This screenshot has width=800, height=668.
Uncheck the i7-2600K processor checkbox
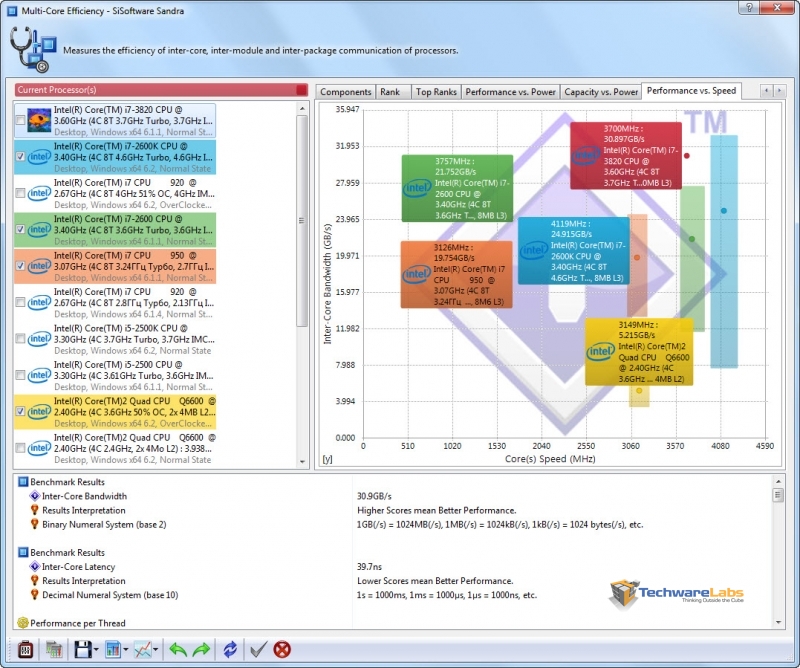pos(20,157)
